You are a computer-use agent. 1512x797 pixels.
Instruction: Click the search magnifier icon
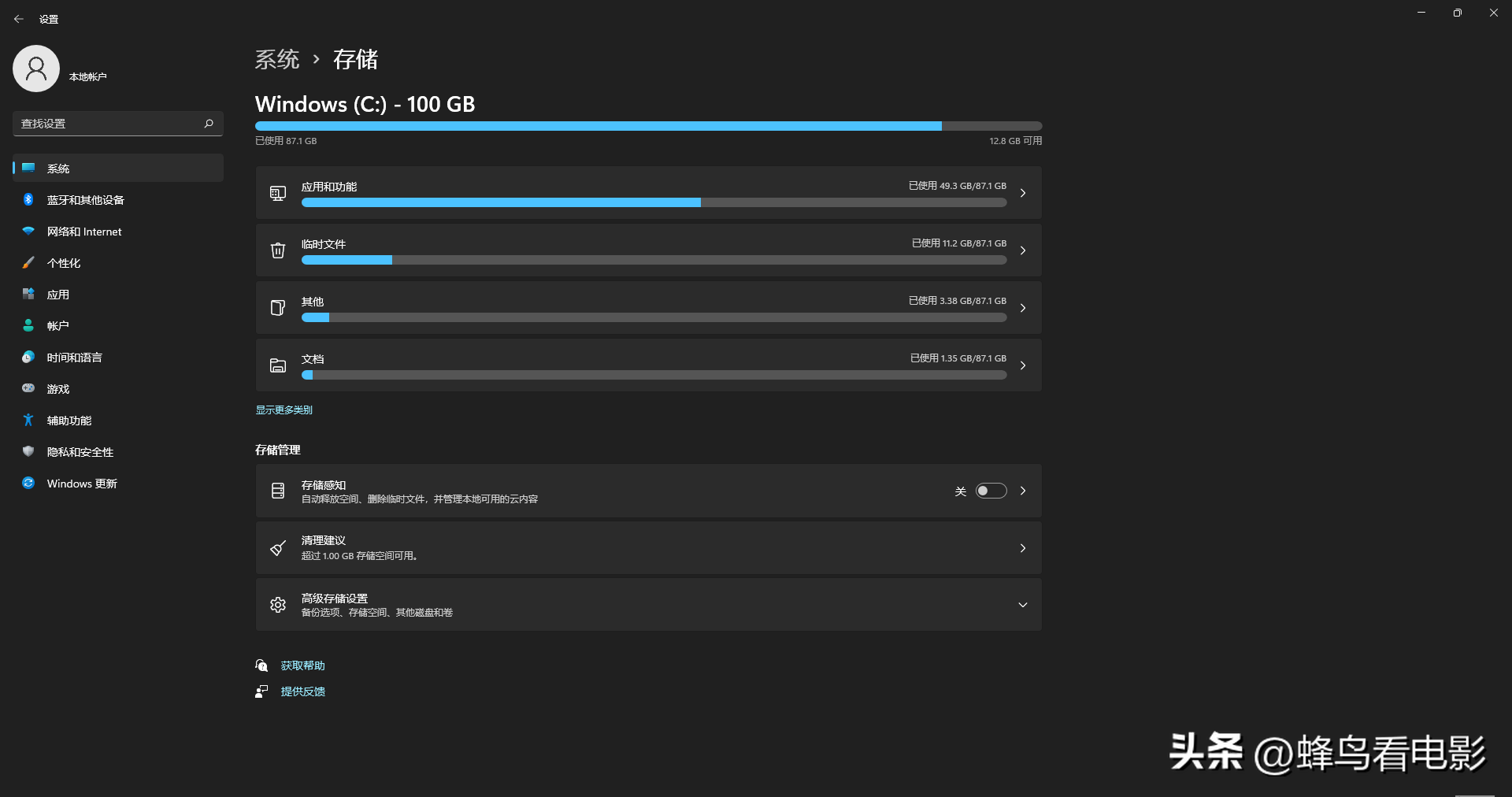click(x=209, y=124)
